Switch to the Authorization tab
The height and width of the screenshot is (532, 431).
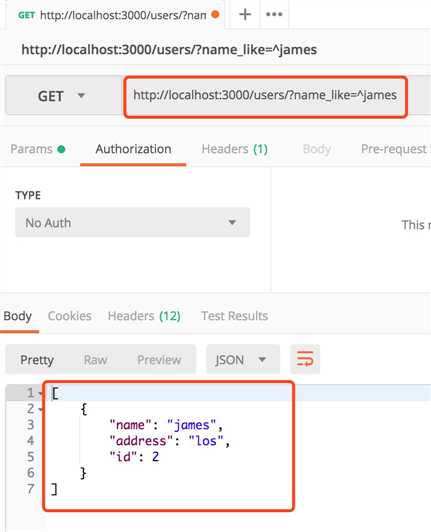click(133, 149)
